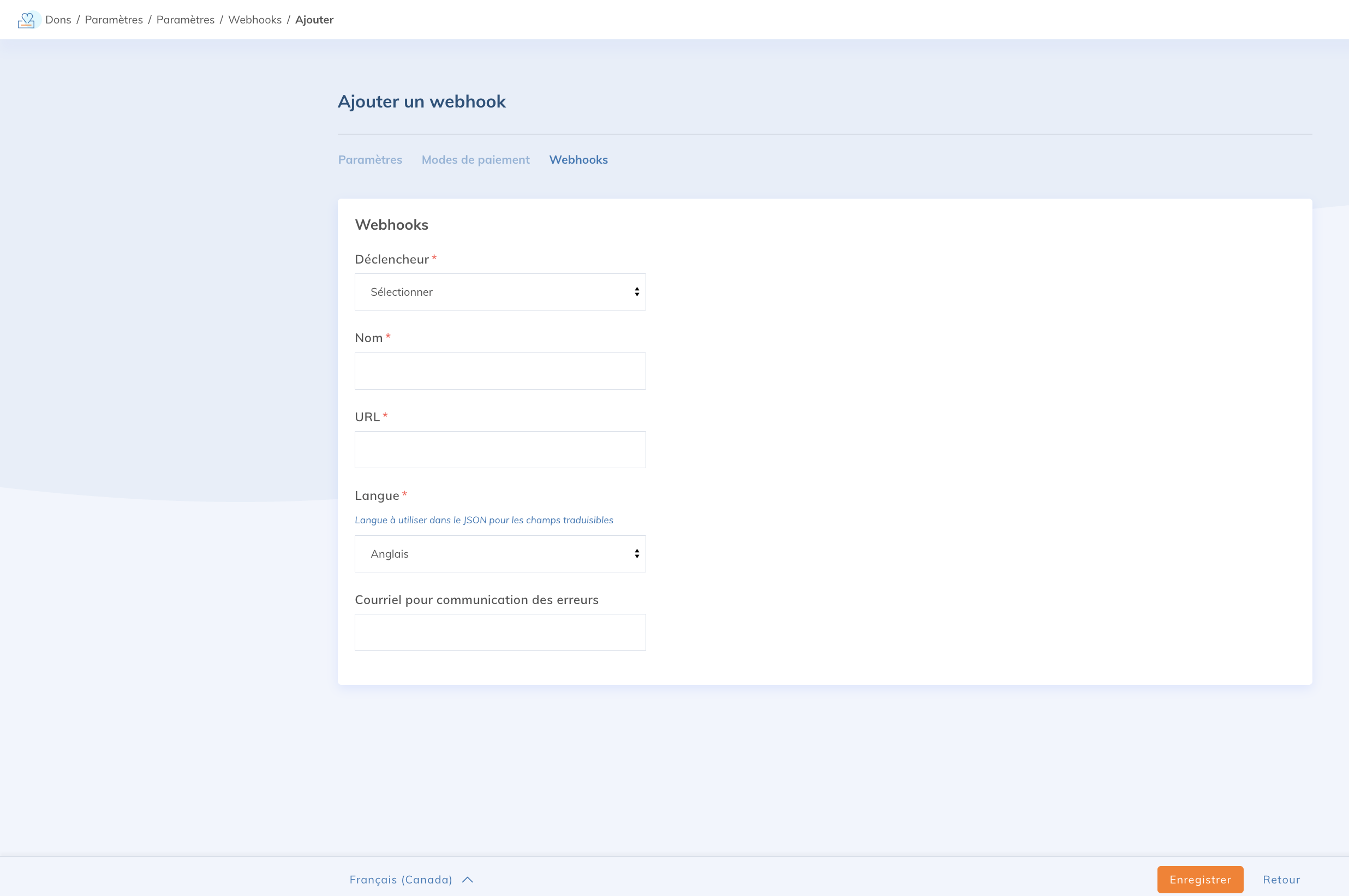Viewport: 1349px width, 896px height.
Task: Open the Langue dropdown set to Anglais
Action: tap(499, 554)
